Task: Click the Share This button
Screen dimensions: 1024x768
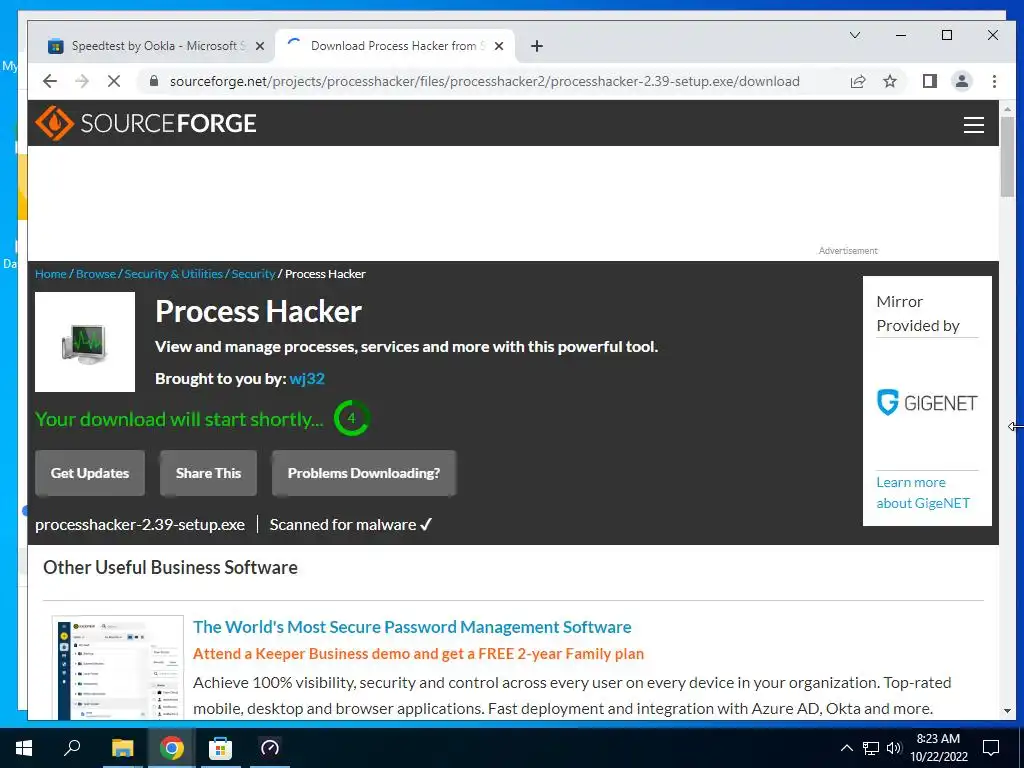Action: point(208,473)
